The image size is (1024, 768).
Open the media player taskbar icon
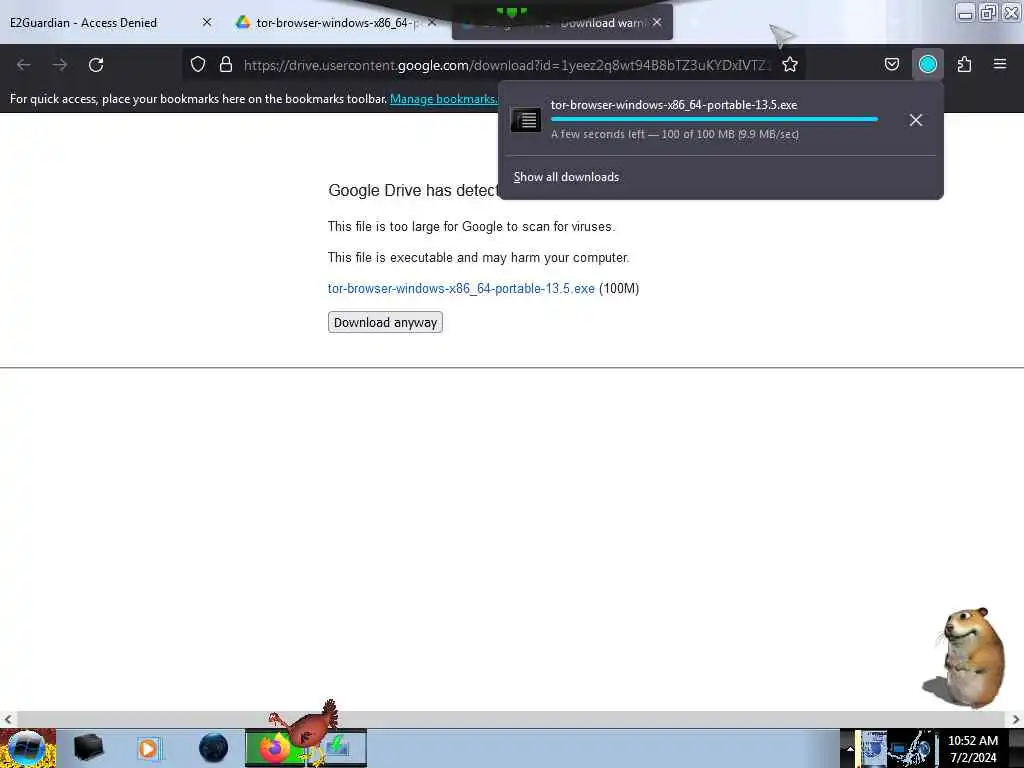pos(149,748)
